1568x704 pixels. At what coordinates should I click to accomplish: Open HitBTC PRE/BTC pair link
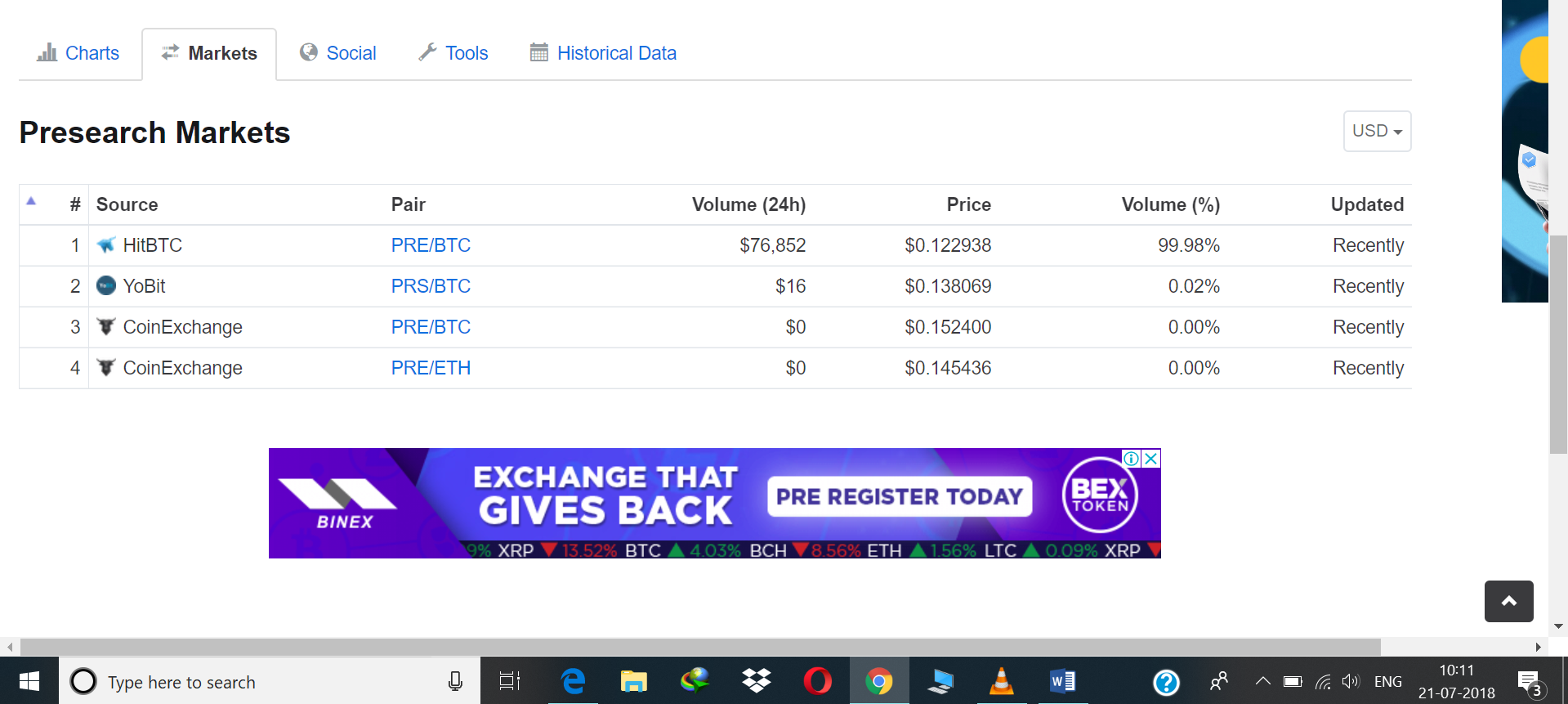point(431,245)
